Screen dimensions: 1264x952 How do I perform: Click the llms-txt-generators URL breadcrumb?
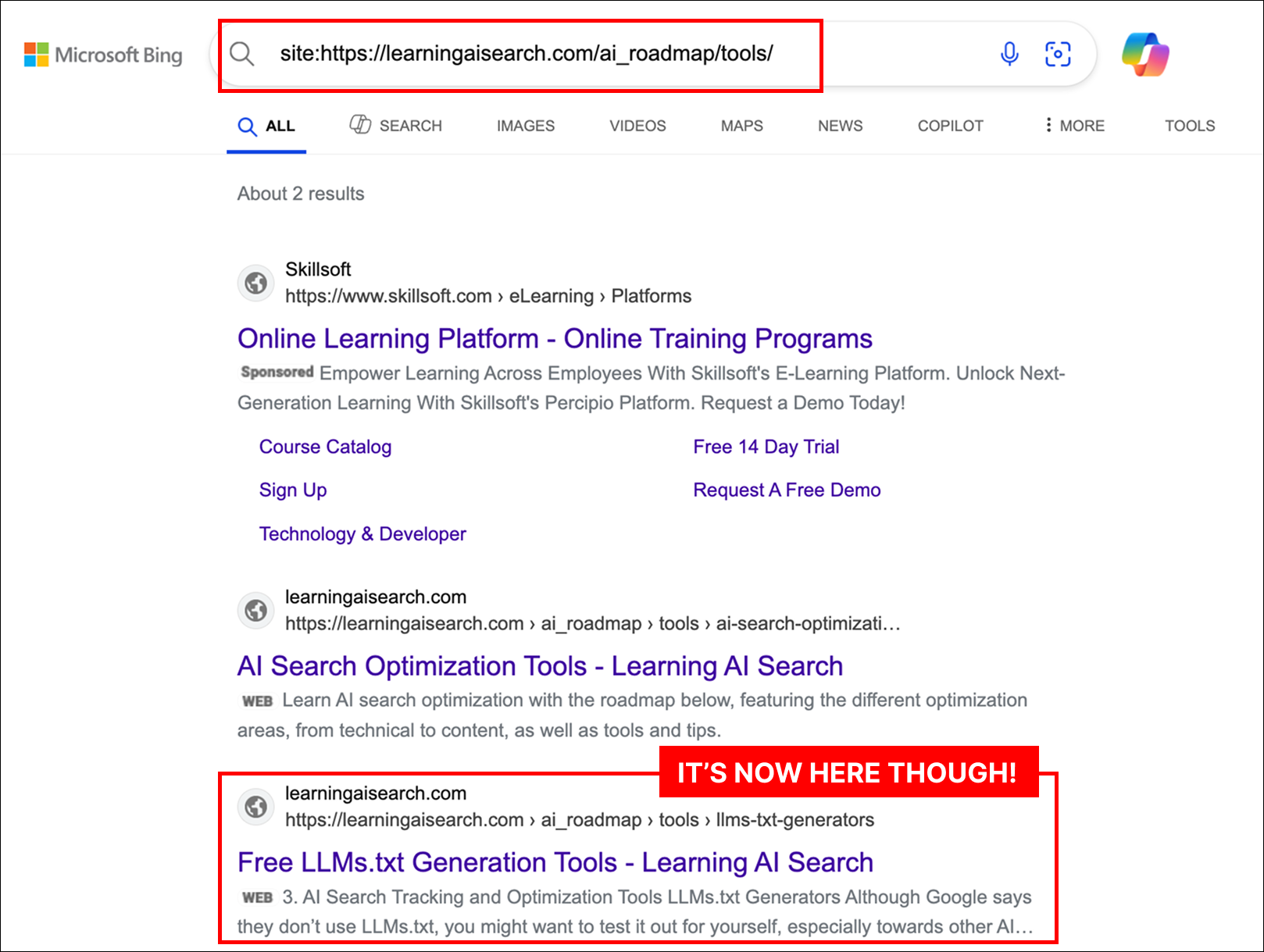tap(580, 820)
